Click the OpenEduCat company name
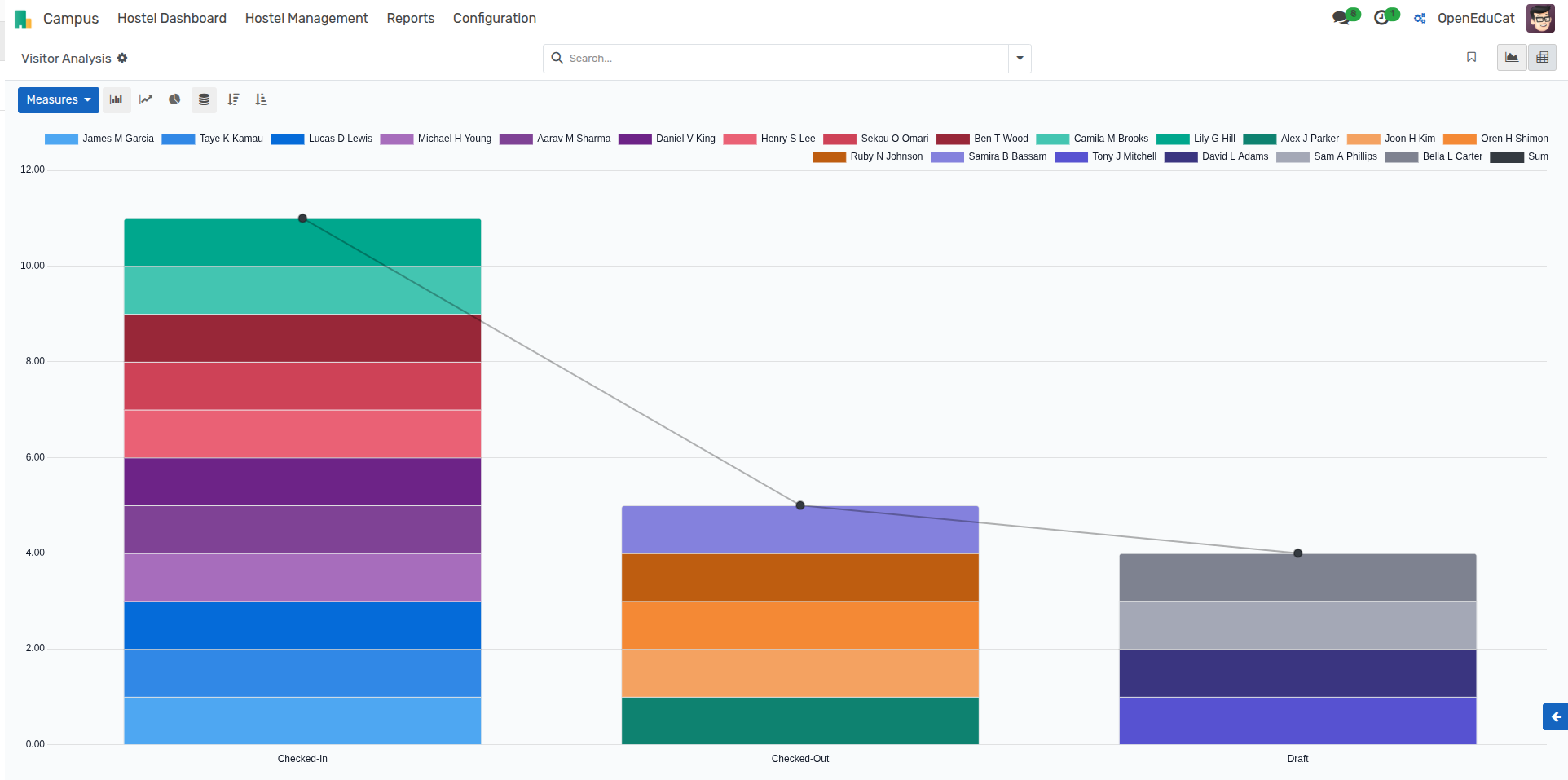1568x780 pixels. [1476, 18]
